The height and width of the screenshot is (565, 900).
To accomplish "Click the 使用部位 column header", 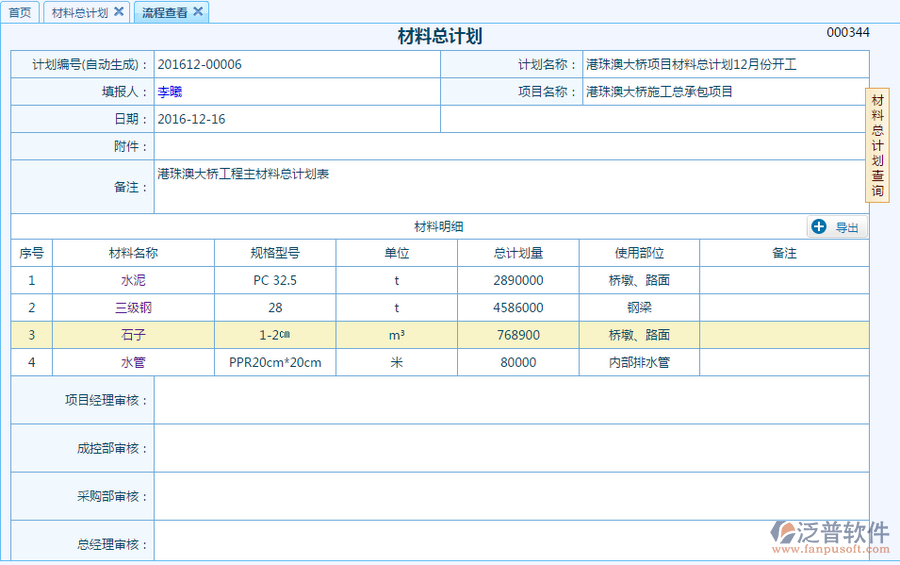I will coord(639,253).
